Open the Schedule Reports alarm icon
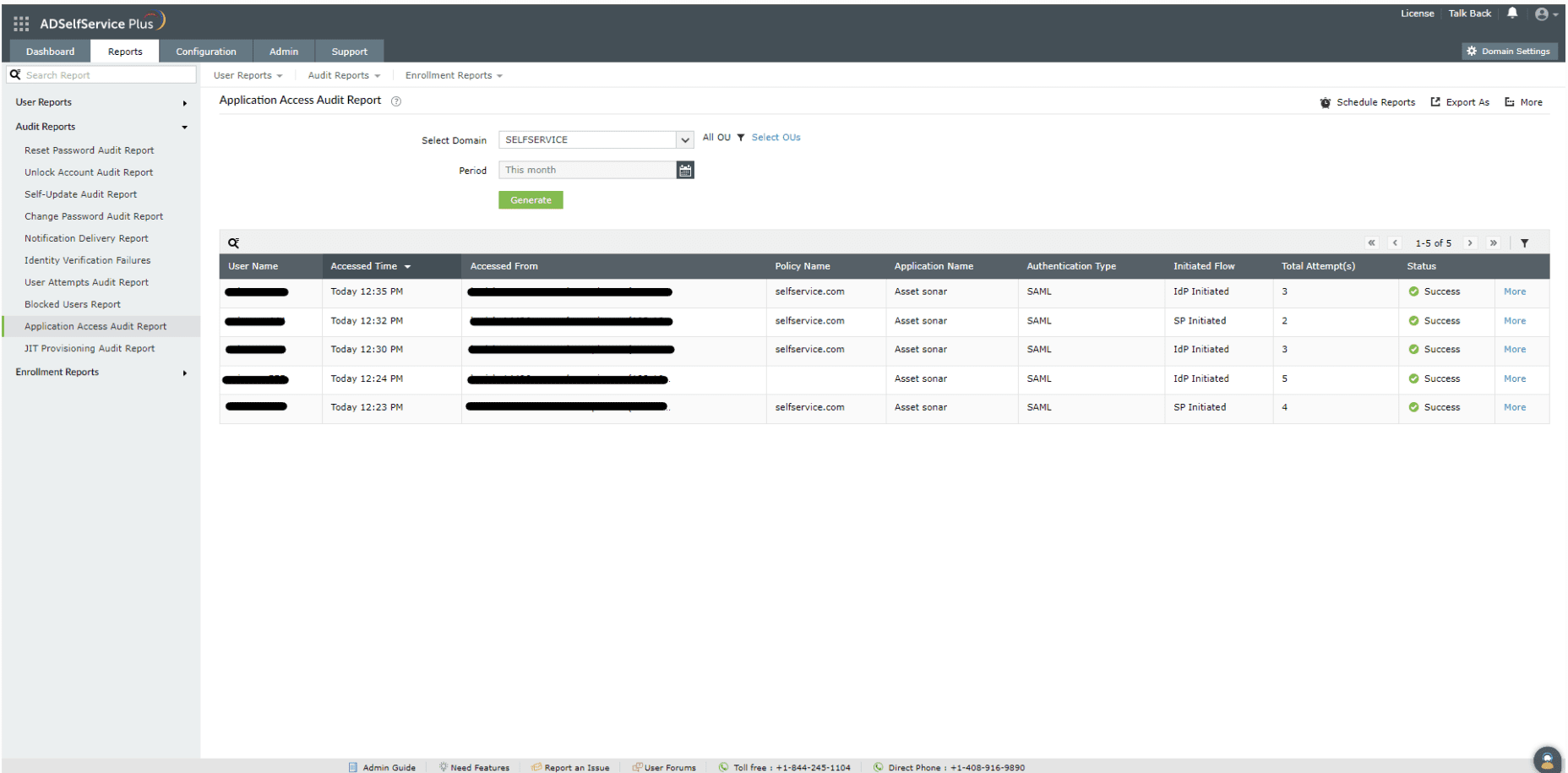The width and height of the screenshot is (1568, 773). point(1326,101)
